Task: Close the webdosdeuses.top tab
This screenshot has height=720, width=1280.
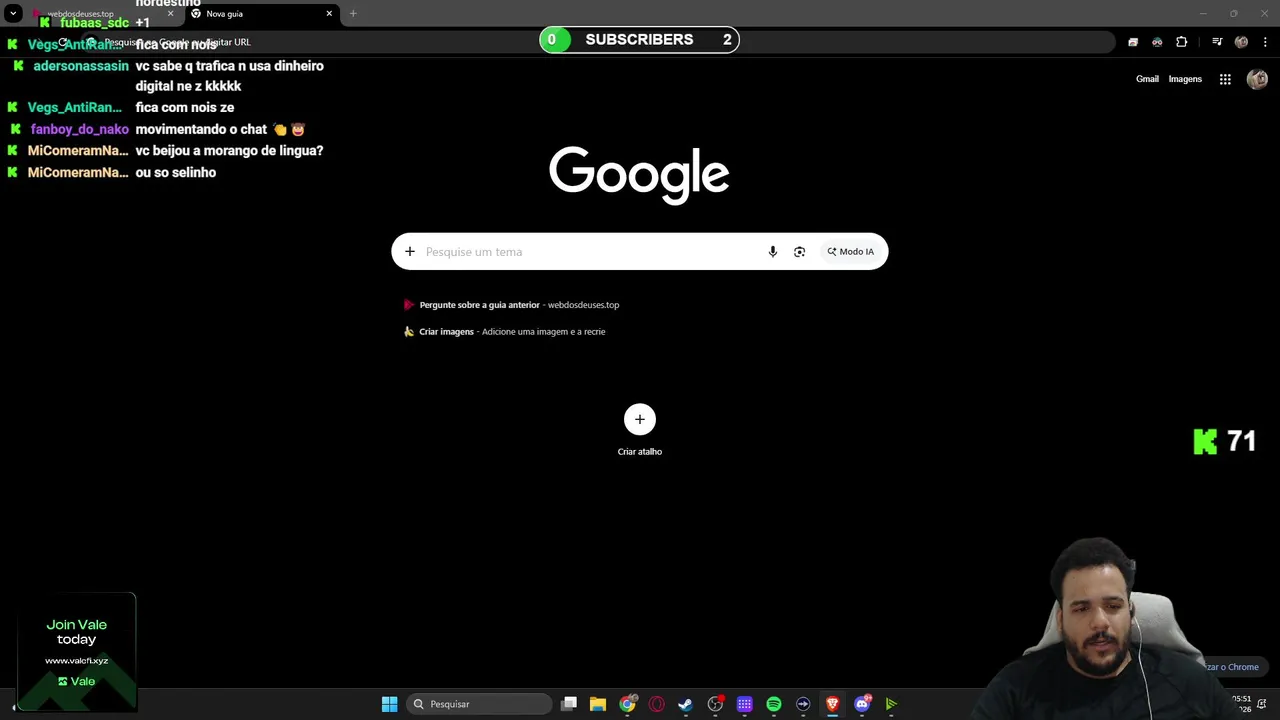Action: tap(170, 14)
